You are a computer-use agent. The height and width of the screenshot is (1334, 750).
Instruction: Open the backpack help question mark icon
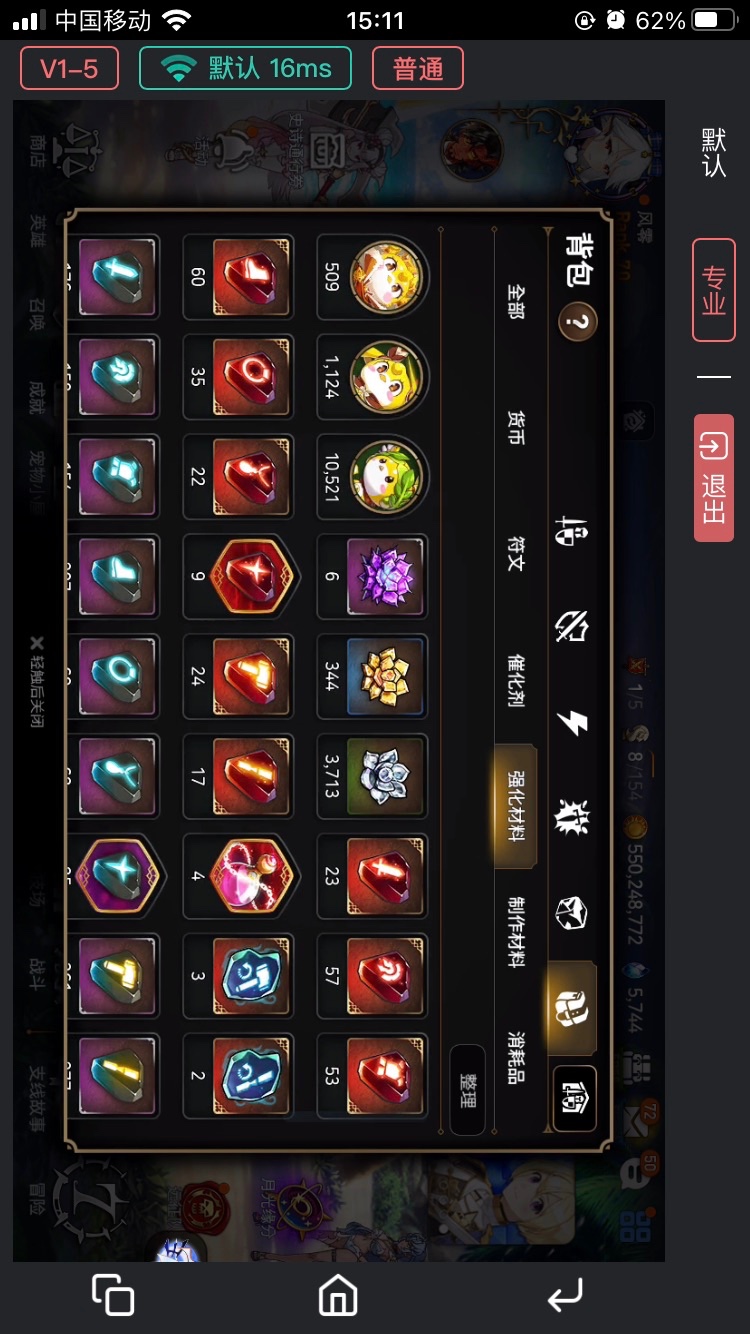tap(578, 322)
